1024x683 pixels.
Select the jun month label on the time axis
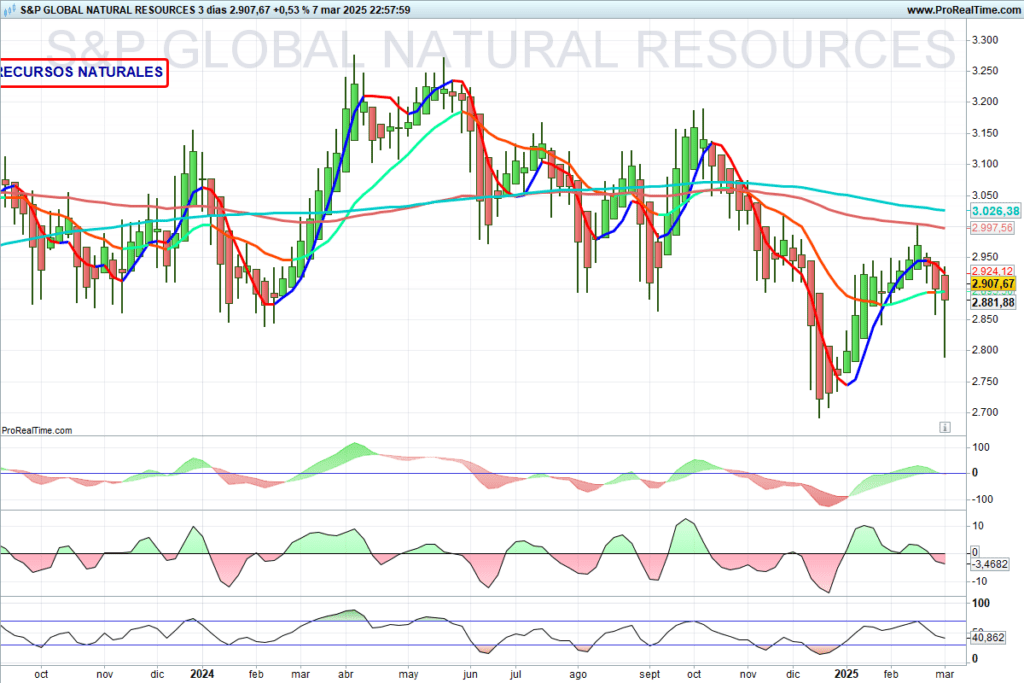pos(470,675)
